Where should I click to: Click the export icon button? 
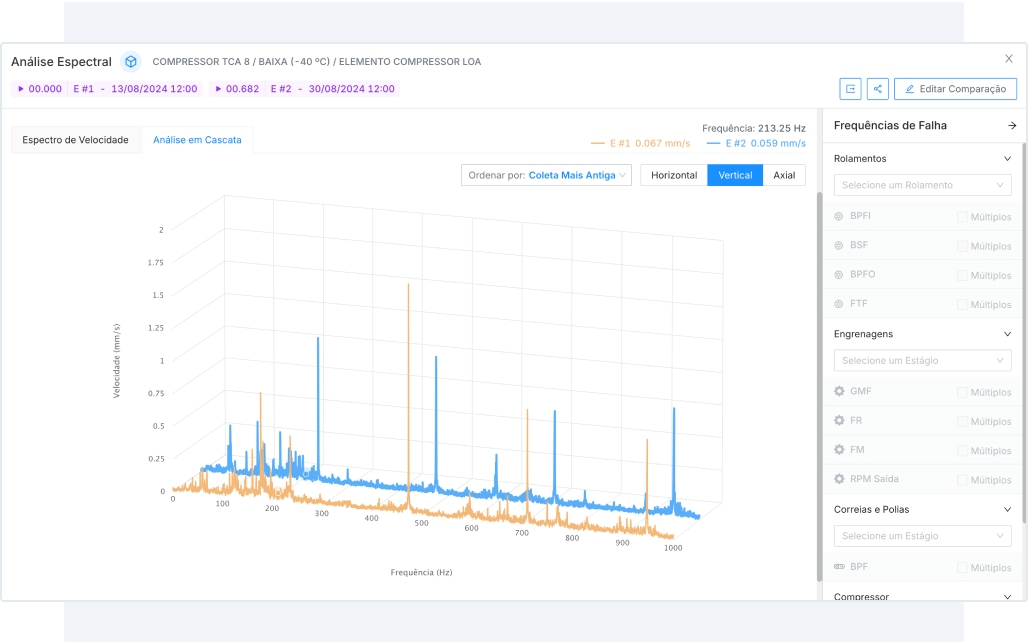[850, 89]
